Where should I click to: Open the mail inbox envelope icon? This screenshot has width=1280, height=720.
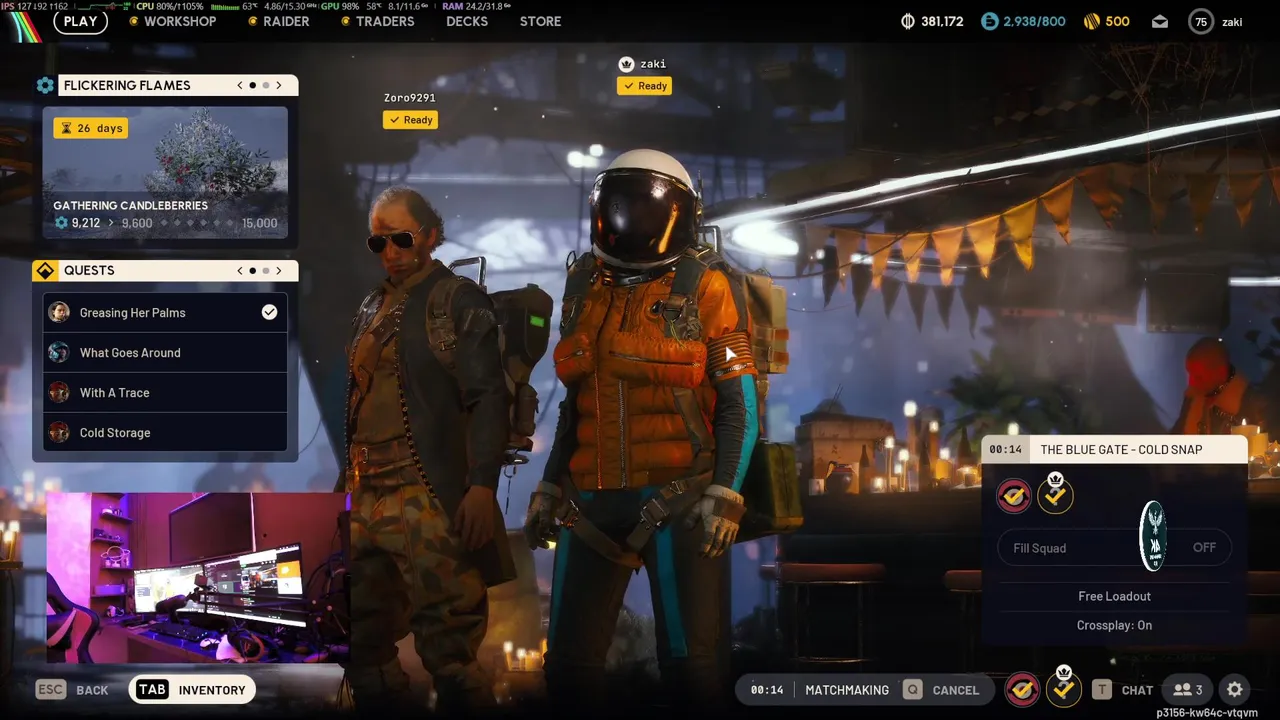[x=1160, y=21]
